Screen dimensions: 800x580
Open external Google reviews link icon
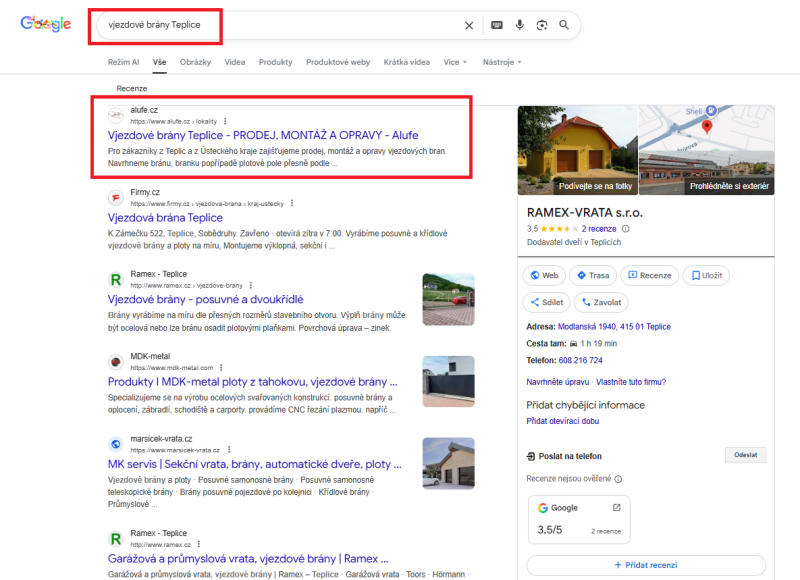click(x=616, y=508)
